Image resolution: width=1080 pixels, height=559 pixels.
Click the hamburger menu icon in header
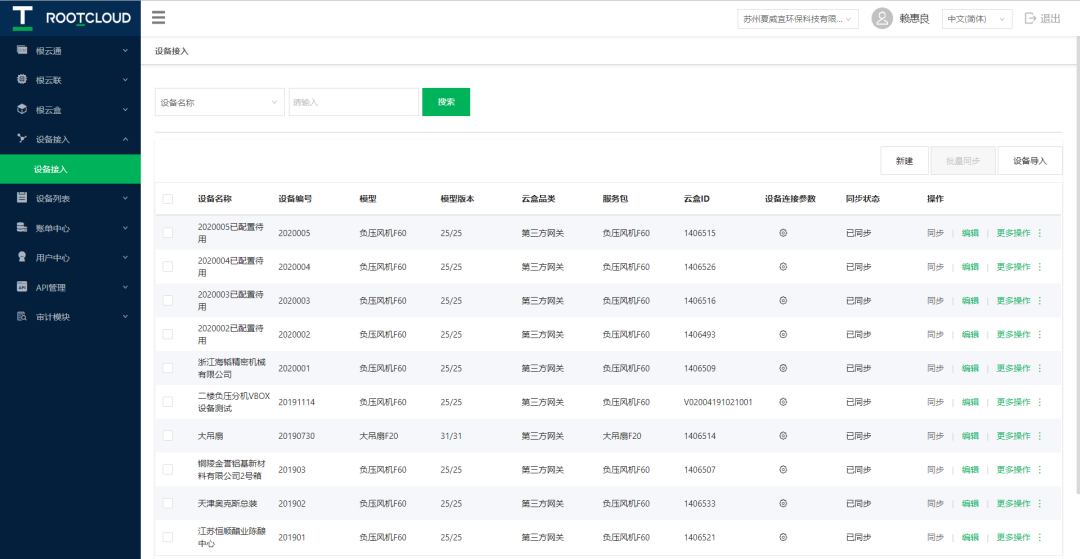click(x=159, y=18)
